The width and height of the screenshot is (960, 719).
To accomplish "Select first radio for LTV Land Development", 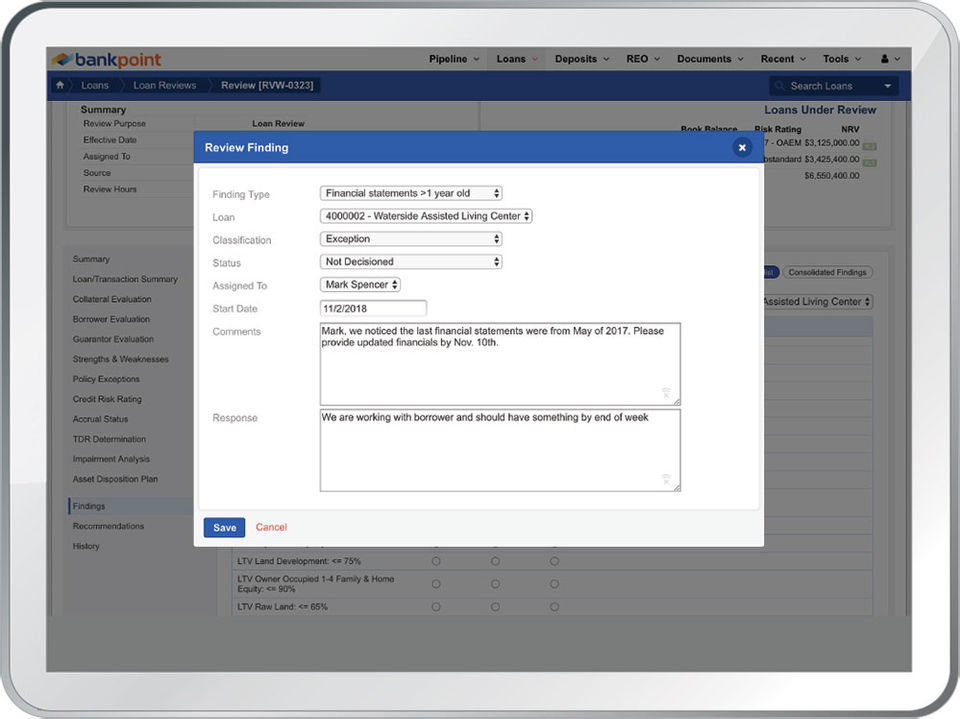I will coord(436,561).
